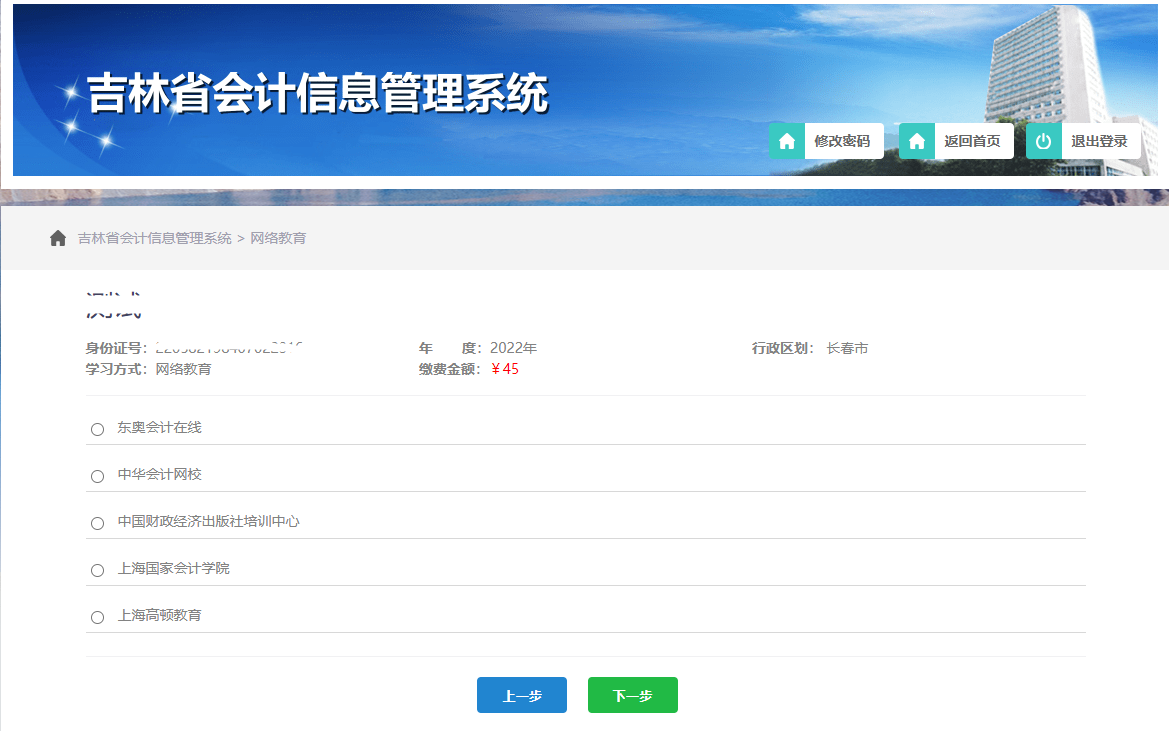Open the 修改密码 page

843,141
